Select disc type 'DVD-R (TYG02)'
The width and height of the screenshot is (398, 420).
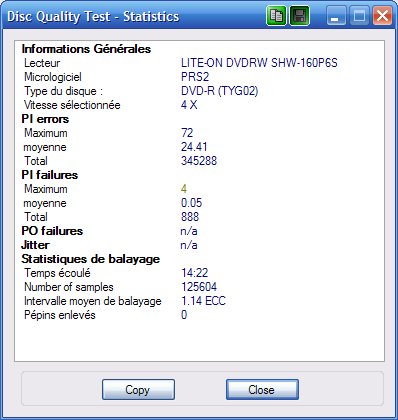click(219, 91)
